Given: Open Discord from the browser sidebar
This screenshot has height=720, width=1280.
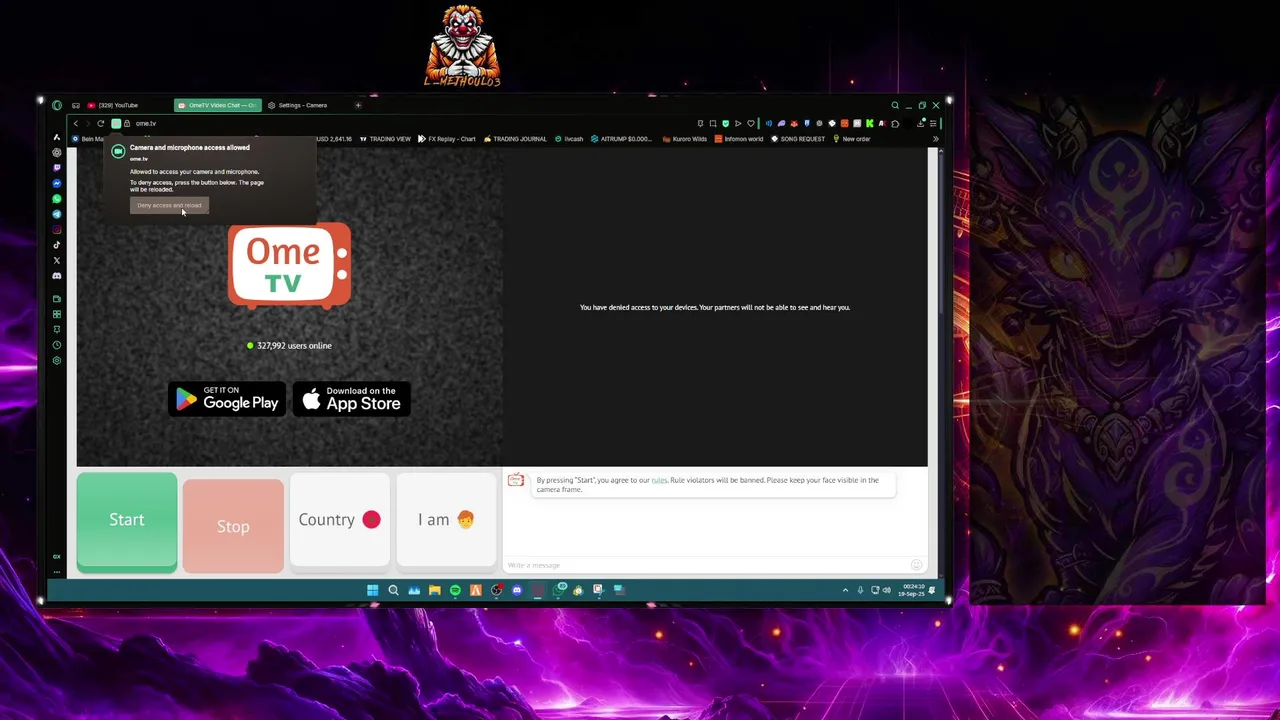Looking at the screenshot, I should tap(56, 276).
